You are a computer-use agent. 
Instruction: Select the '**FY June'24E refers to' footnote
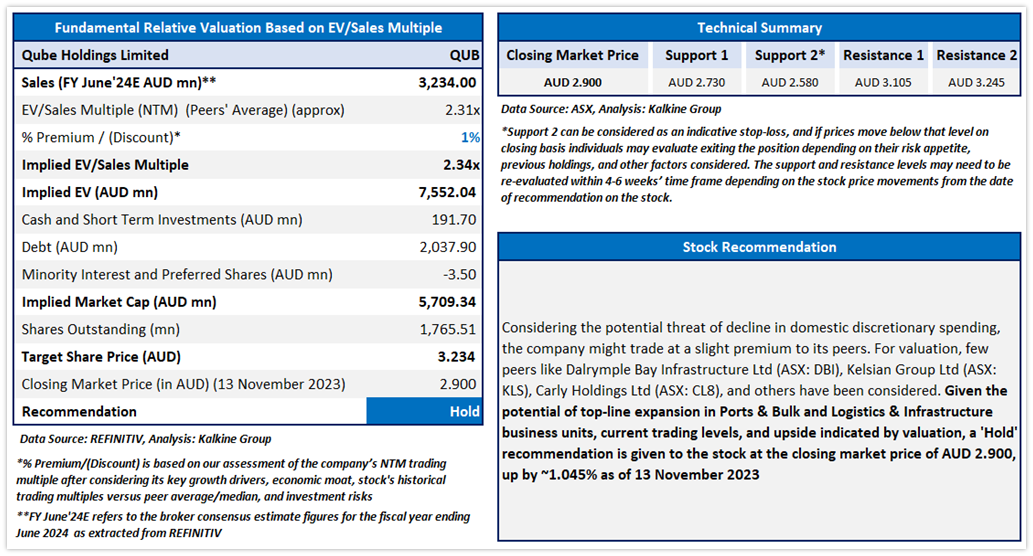pyautogui.click(x=243, y=525)
